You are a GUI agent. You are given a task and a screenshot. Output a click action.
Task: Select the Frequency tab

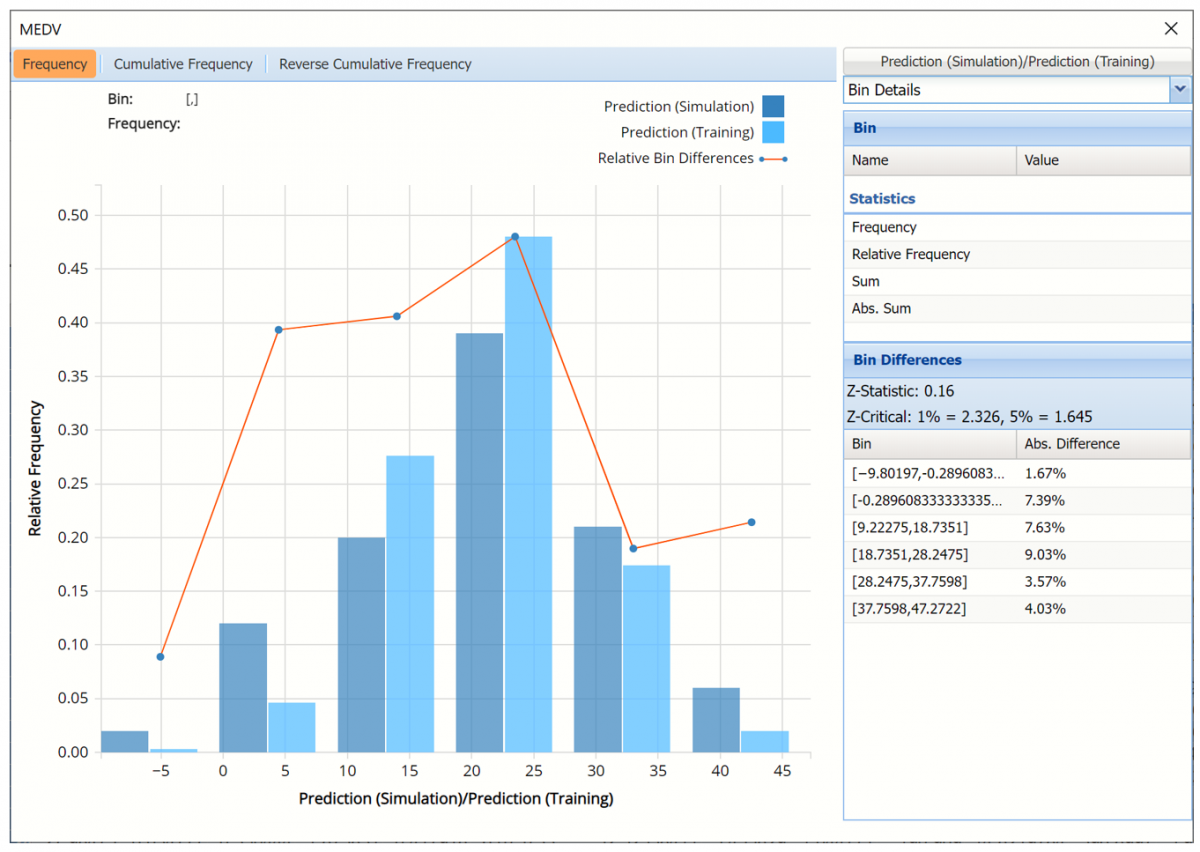[55, 64]
